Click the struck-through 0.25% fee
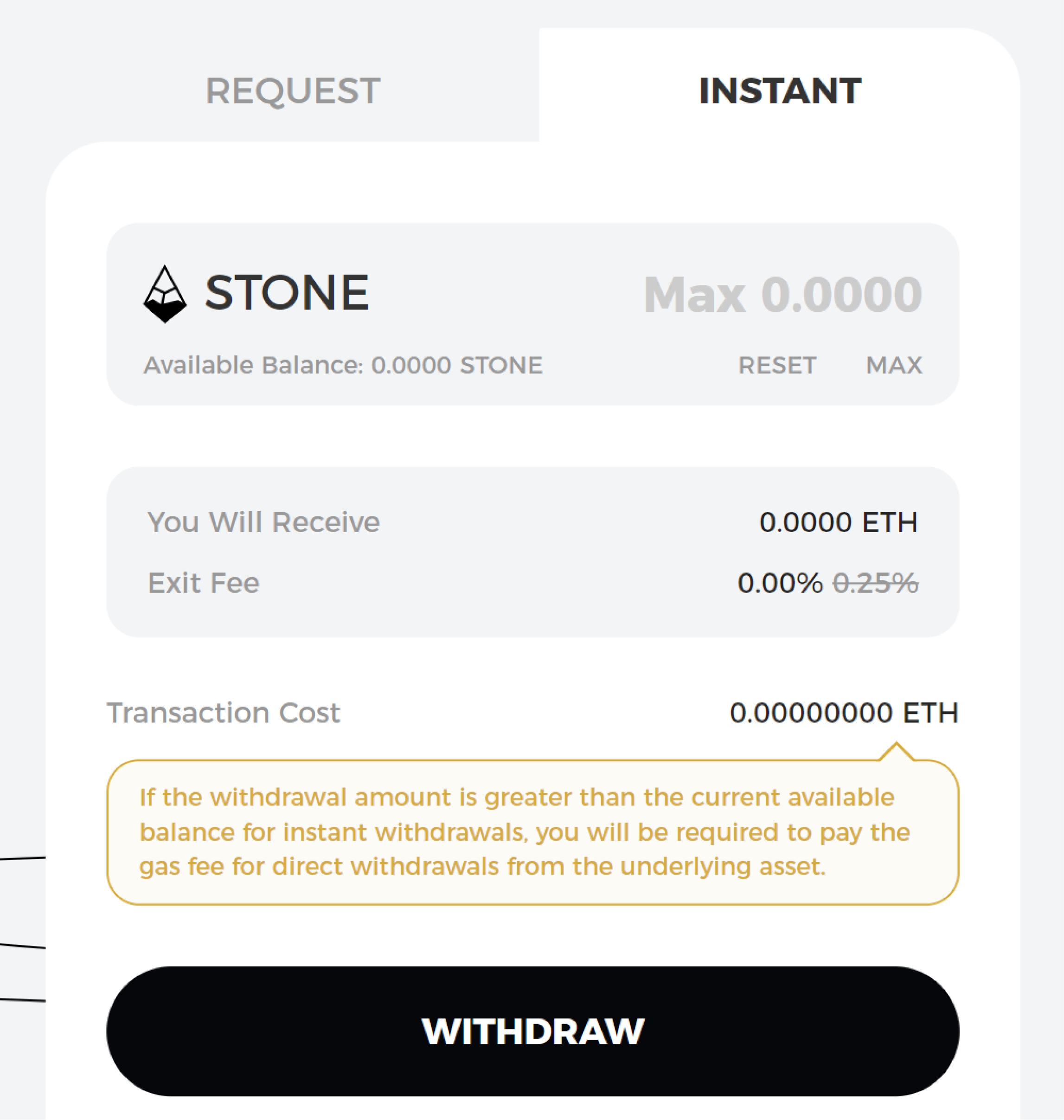Screen dimensions: 1064x1120 point(875,583)
